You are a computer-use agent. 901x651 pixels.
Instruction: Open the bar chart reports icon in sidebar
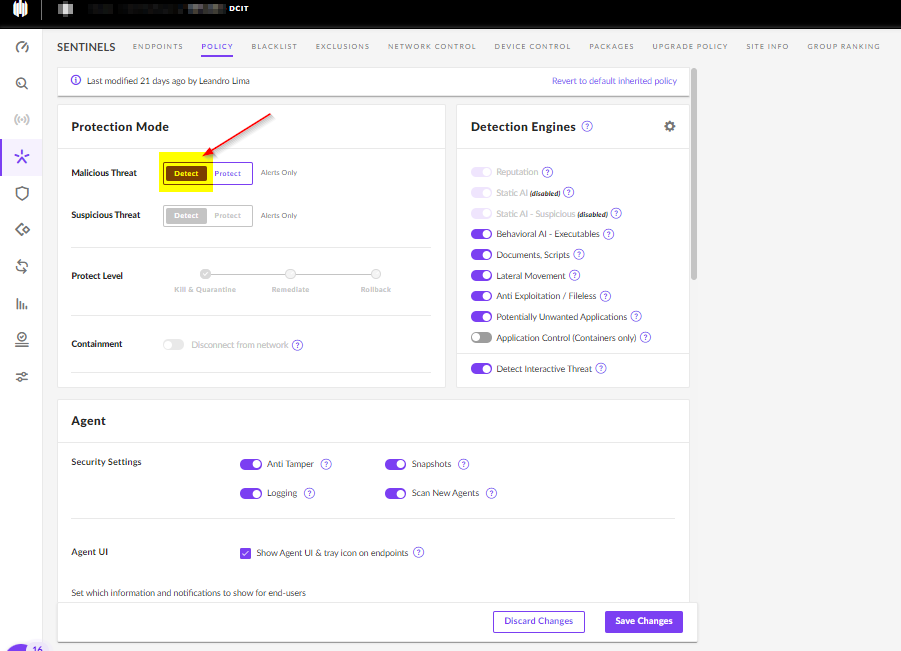[22, 304]
